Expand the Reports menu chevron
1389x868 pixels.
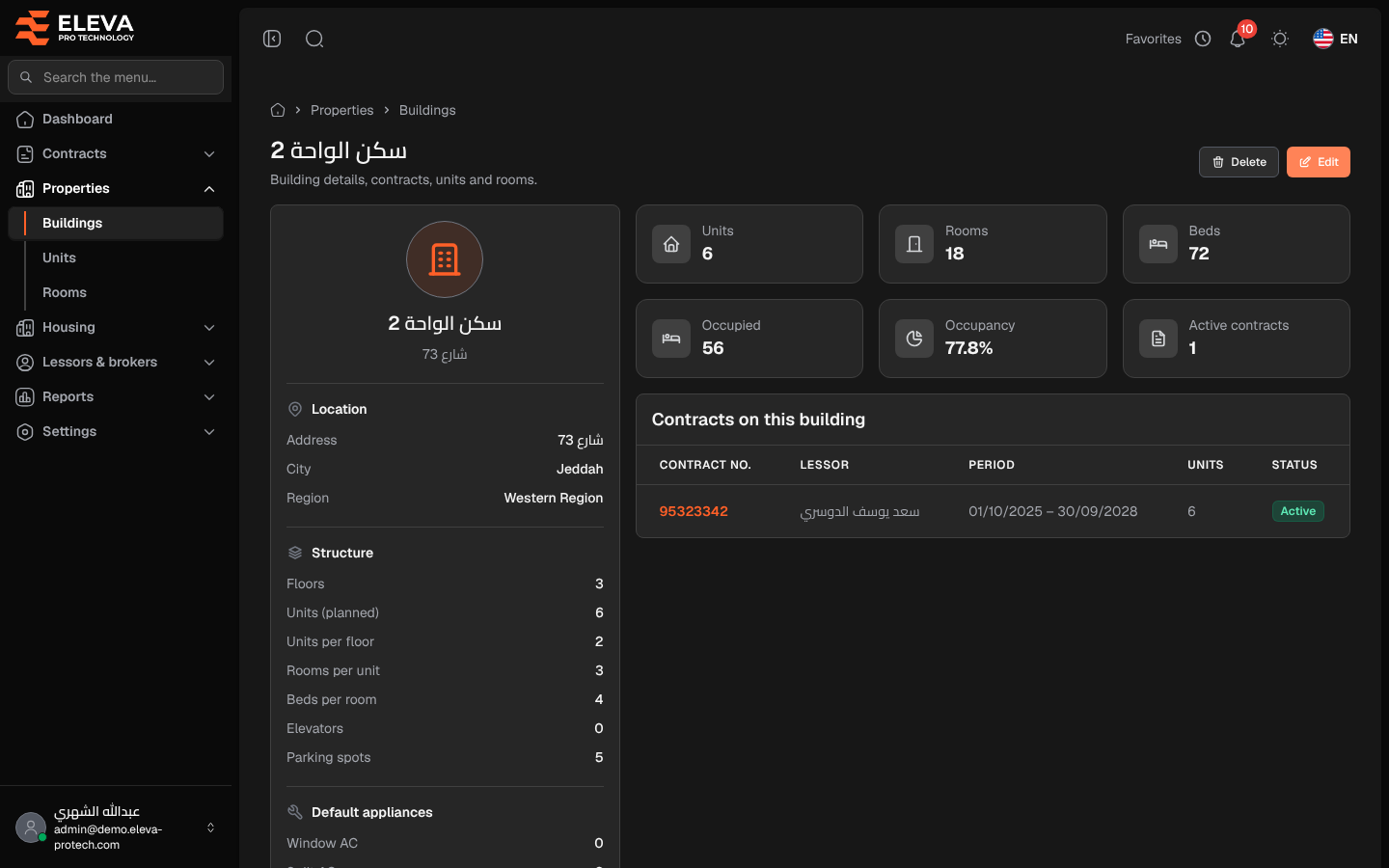pos(209,397)
